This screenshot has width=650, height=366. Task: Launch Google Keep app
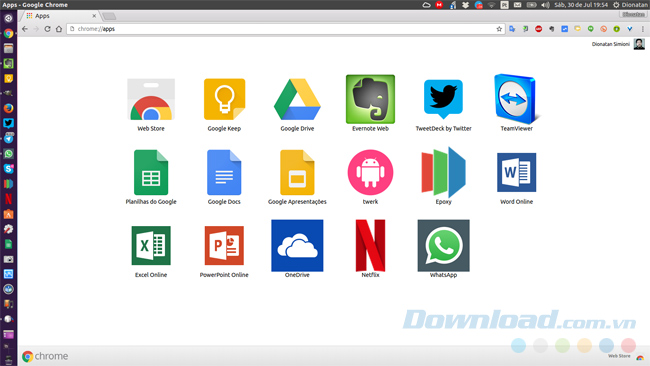pyautogui.click(x=224, y=100)
